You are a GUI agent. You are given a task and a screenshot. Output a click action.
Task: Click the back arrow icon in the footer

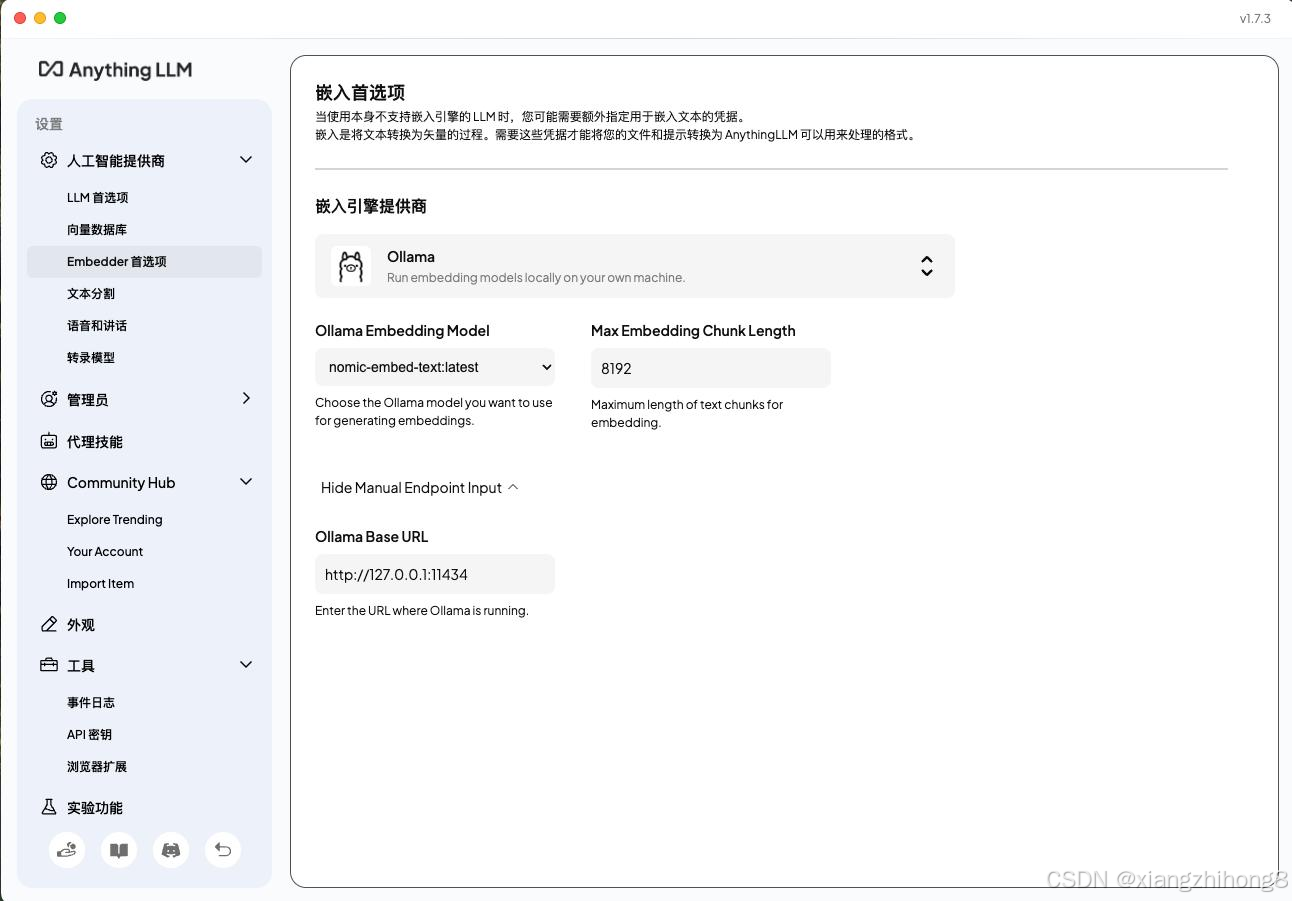tap(223, 850)
